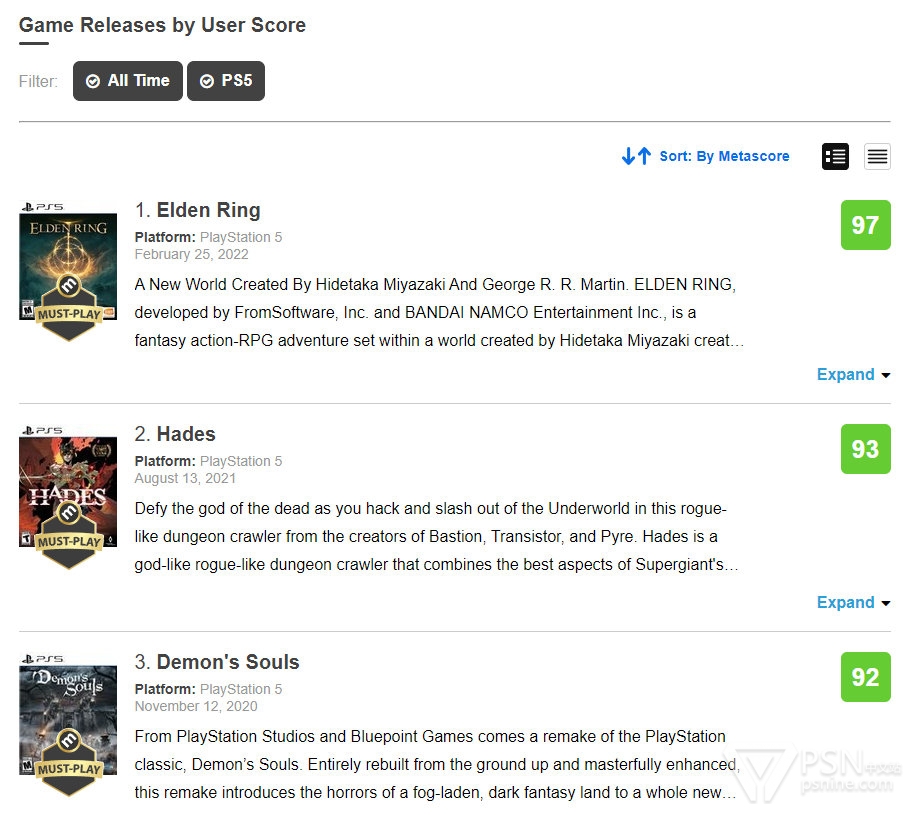Viewport: 914px width, 815px height.
Task: Click the PS5 logo above the Hades cover
Action: click(x=41, y=431)
